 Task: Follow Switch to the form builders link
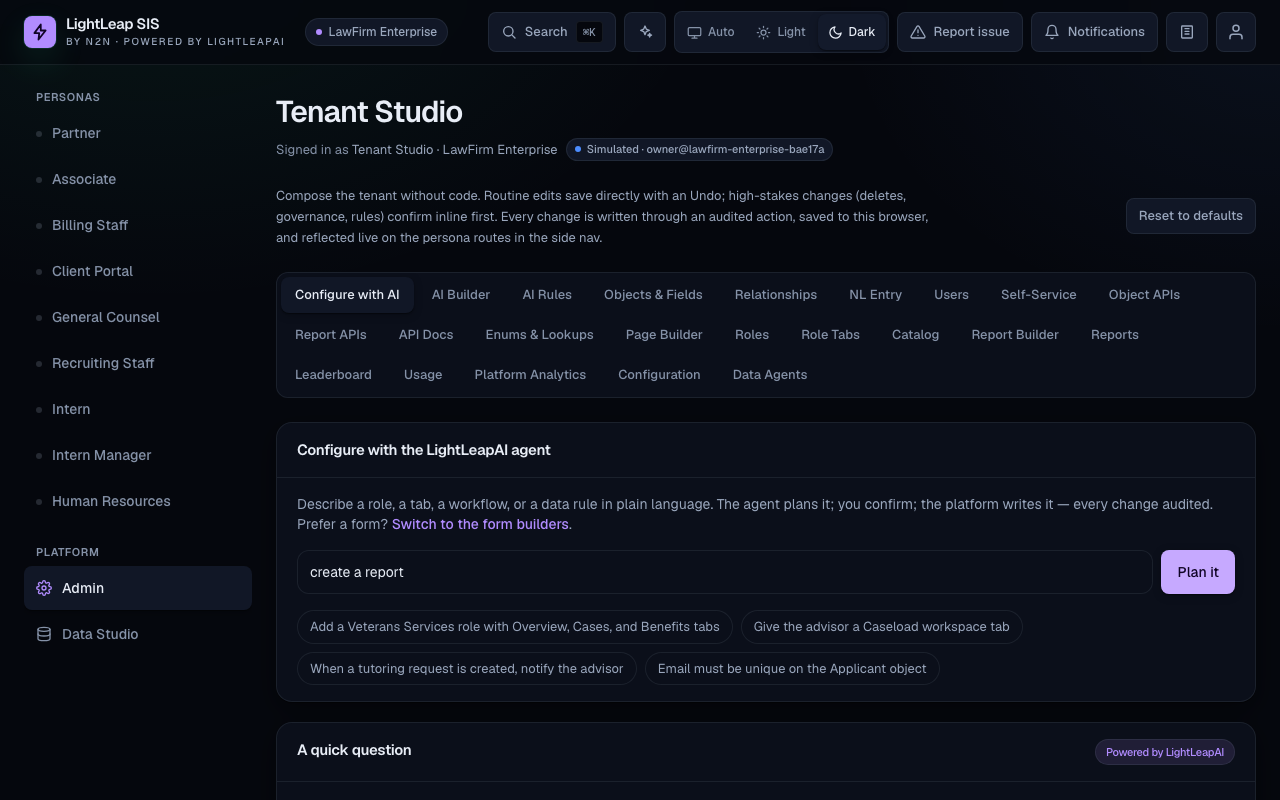click(480, 524)
